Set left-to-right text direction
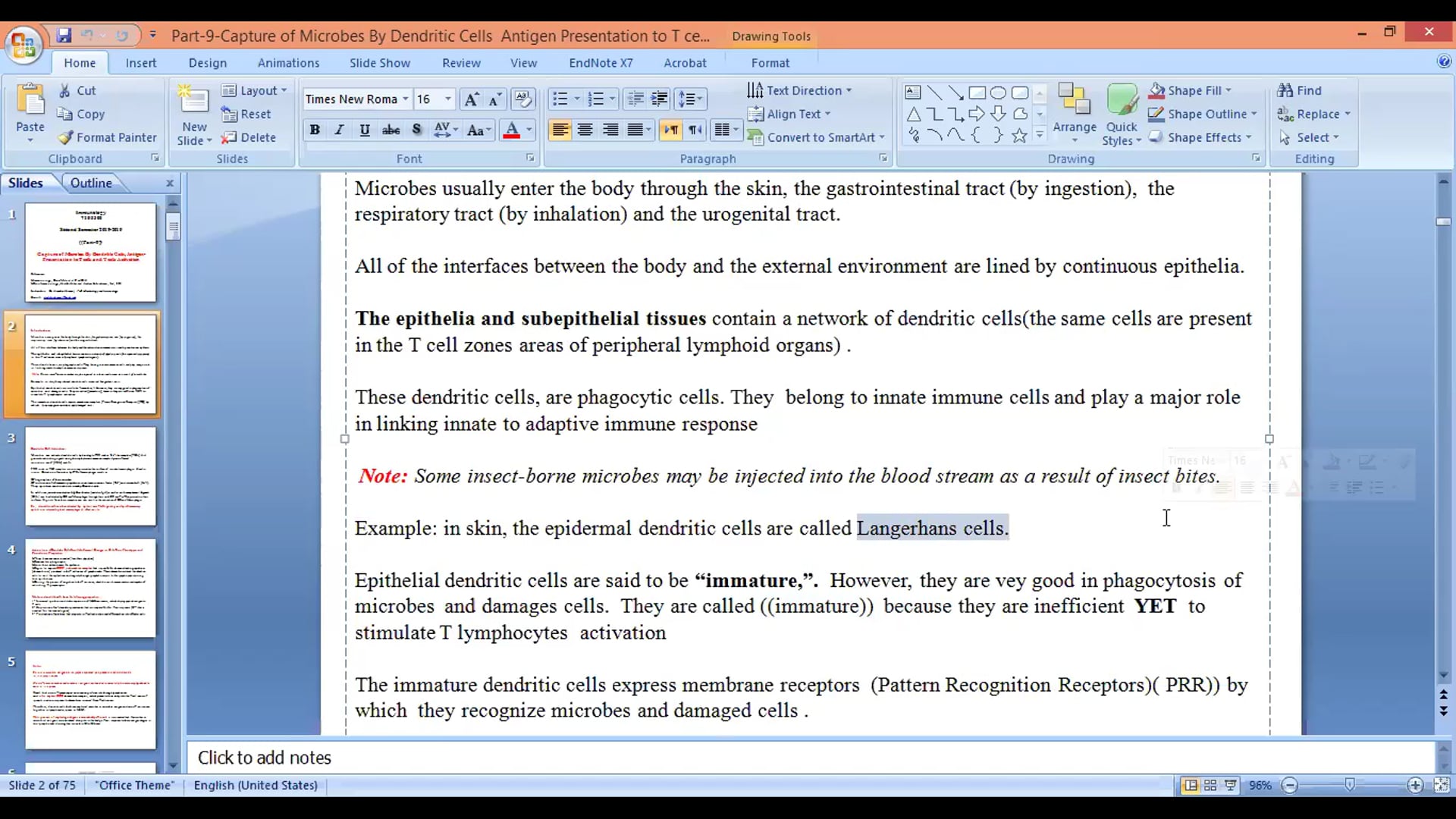The height and width of the screenshot is (819, 1456). [x=670, y=130]
